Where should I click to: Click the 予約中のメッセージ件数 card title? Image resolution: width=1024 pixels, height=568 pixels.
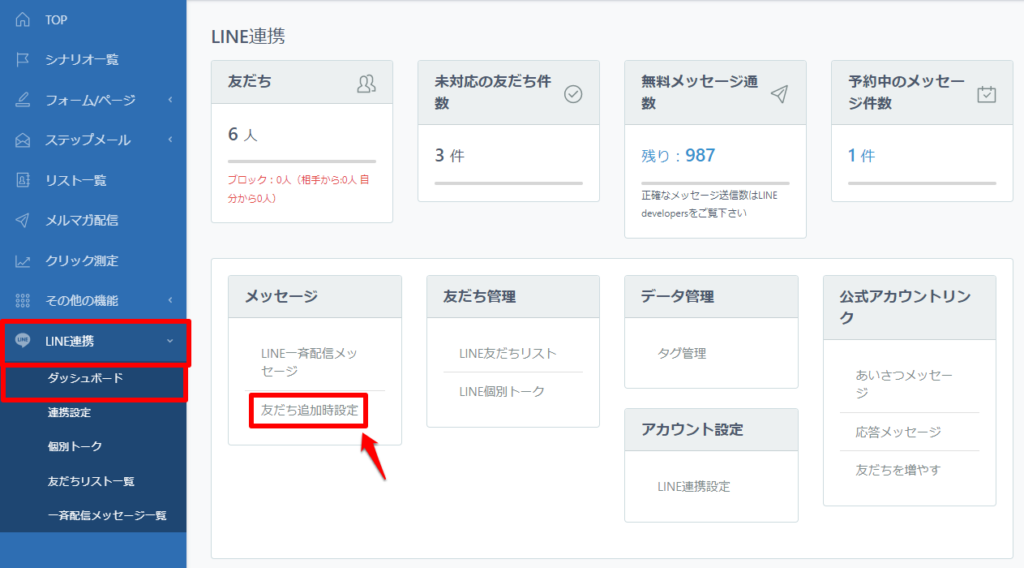[x=906, y=92]
